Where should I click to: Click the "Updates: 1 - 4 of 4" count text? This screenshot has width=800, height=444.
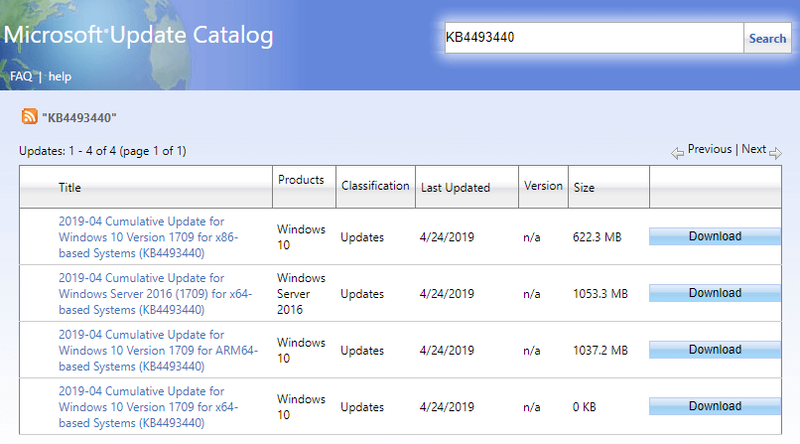[103, 151]
